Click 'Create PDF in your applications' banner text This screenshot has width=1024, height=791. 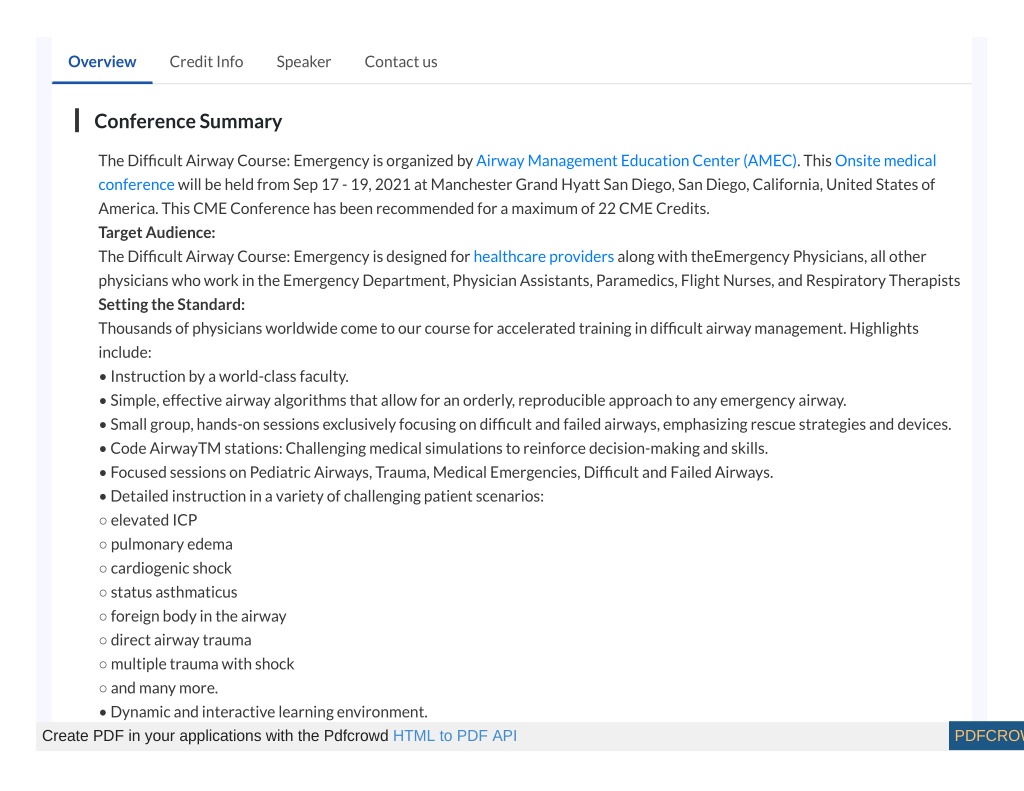pyautogui.click(x=216, y=736)
